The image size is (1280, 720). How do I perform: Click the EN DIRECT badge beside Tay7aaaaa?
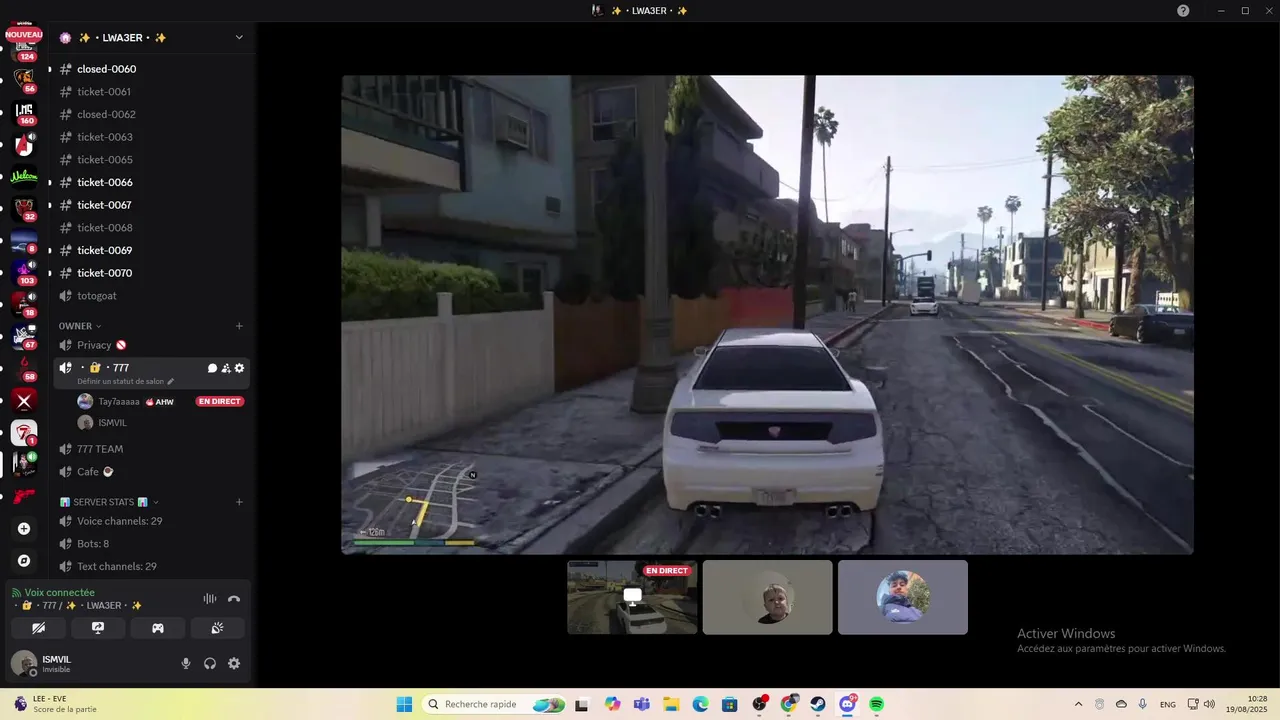(220, 402)
